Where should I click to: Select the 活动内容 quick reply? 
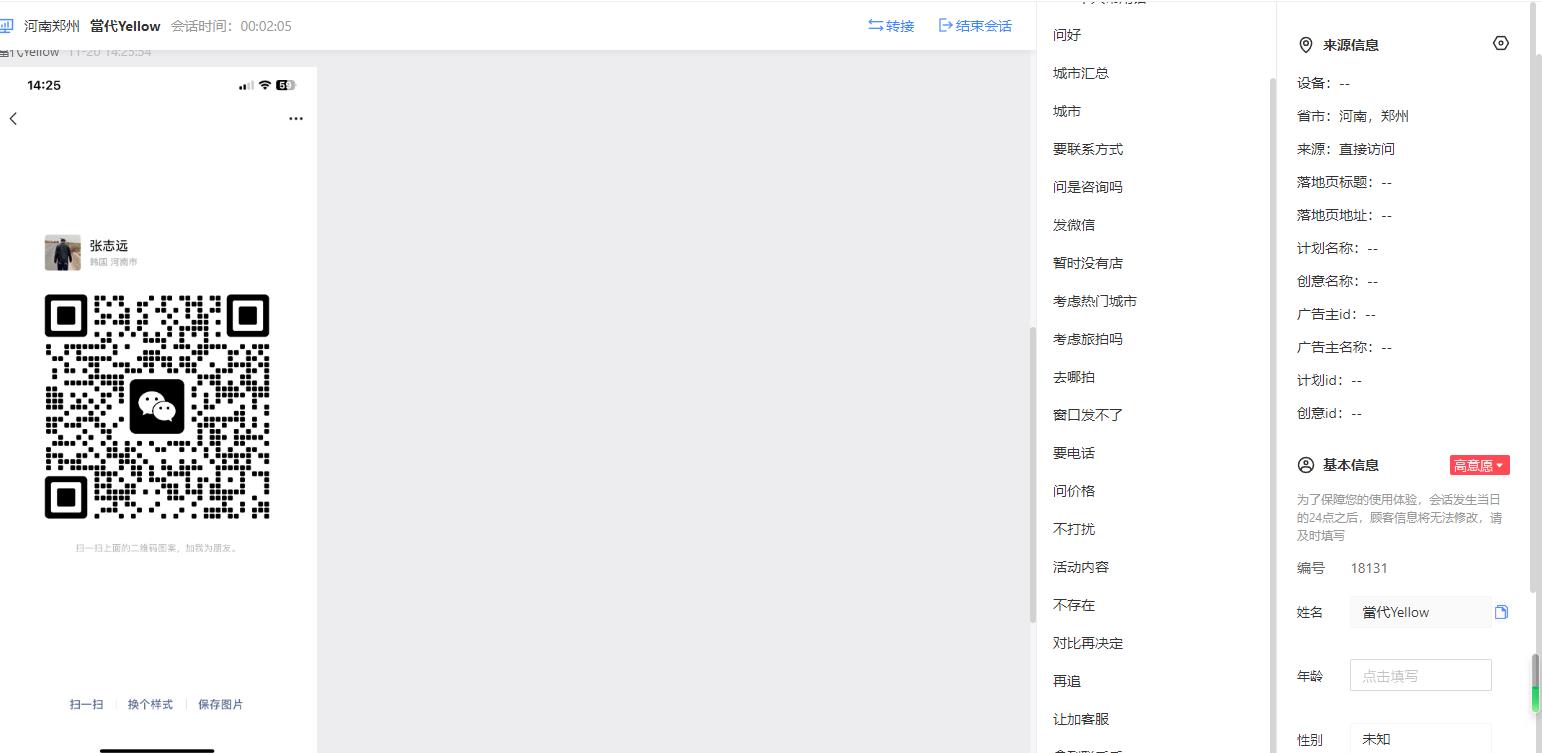1081,567
